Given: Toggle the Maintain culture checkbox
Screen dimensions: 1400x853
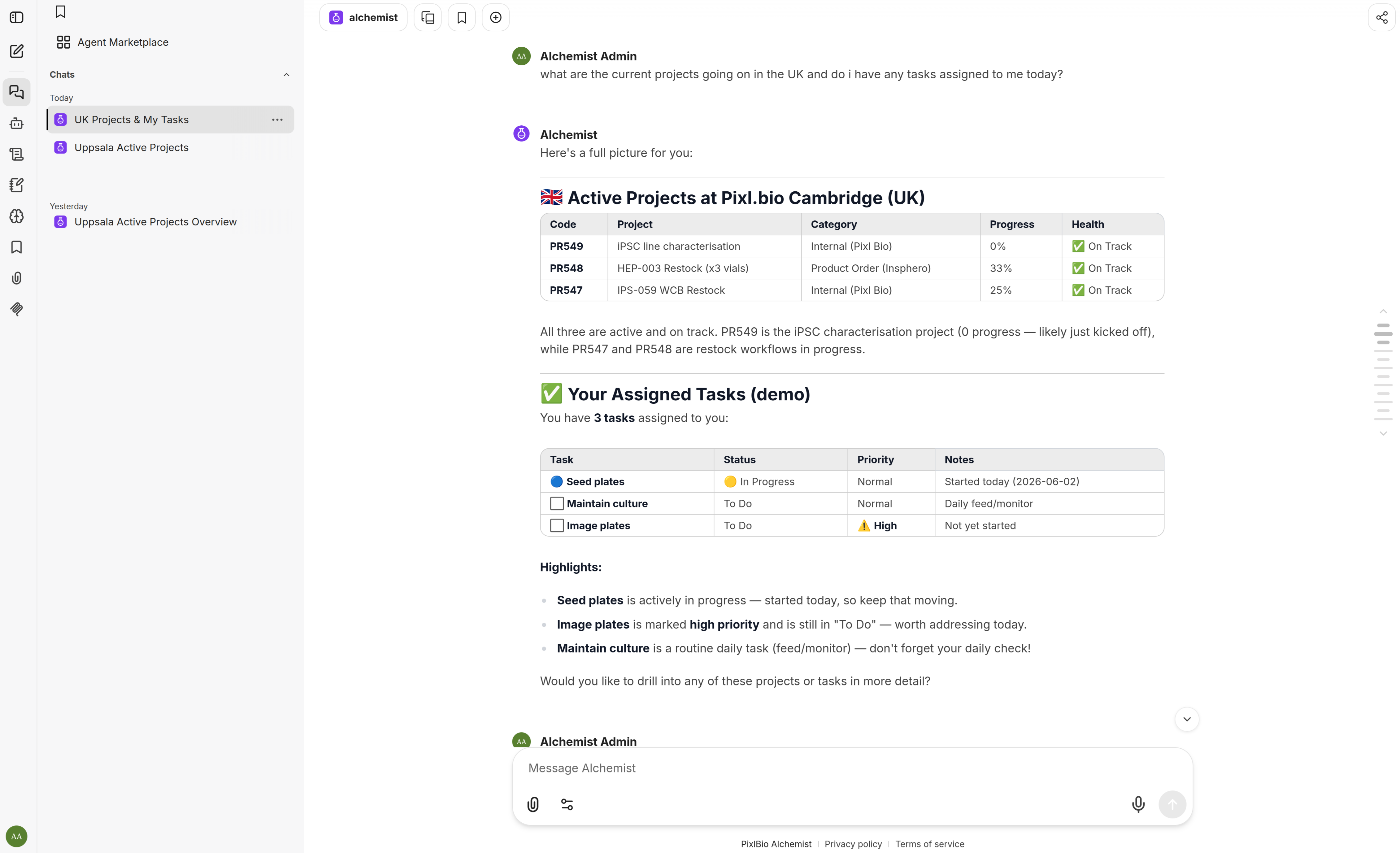Looking at the screenshot, I should coord(557,503).
